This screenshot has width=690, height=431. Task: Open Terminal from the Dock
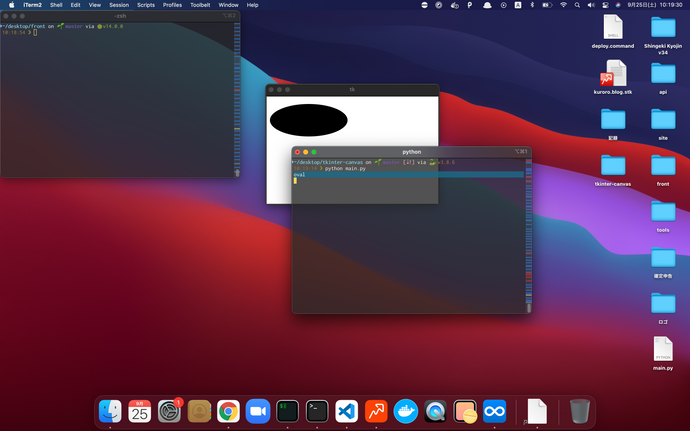coord(317,411)
